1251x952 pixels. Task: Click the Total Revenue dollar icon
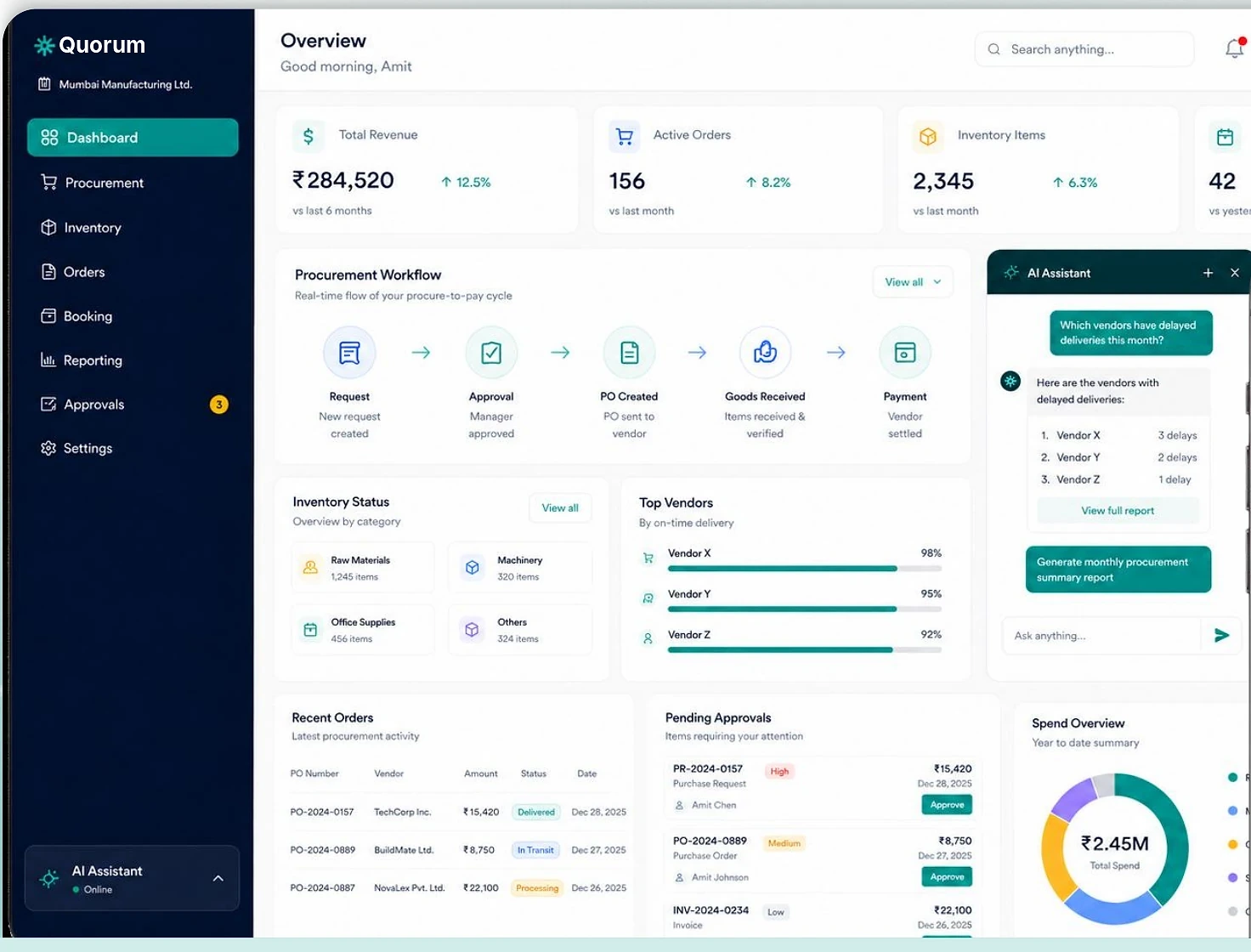pyautogui.click(x=309, y=136)
